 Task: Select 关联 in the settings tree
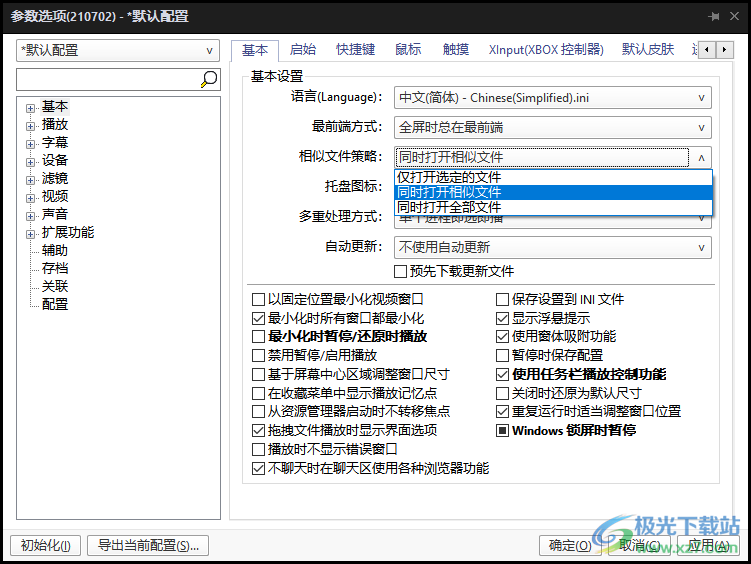[55, 286]
